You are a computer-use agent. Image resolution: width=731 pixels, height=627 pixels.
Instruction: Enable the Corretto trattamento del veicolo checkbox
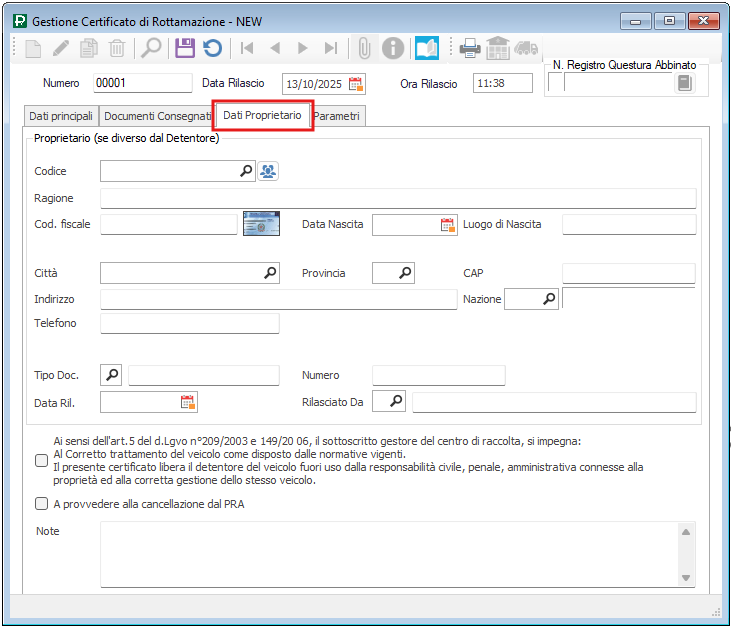(41, 461)
